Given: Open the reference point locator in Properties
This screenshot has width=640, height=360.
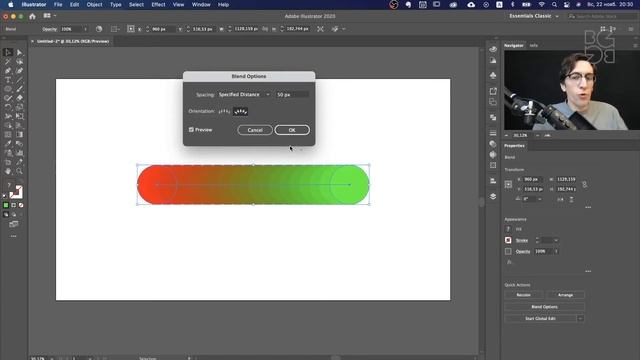Looking at the screenshot, I should [x=508, y=184].
